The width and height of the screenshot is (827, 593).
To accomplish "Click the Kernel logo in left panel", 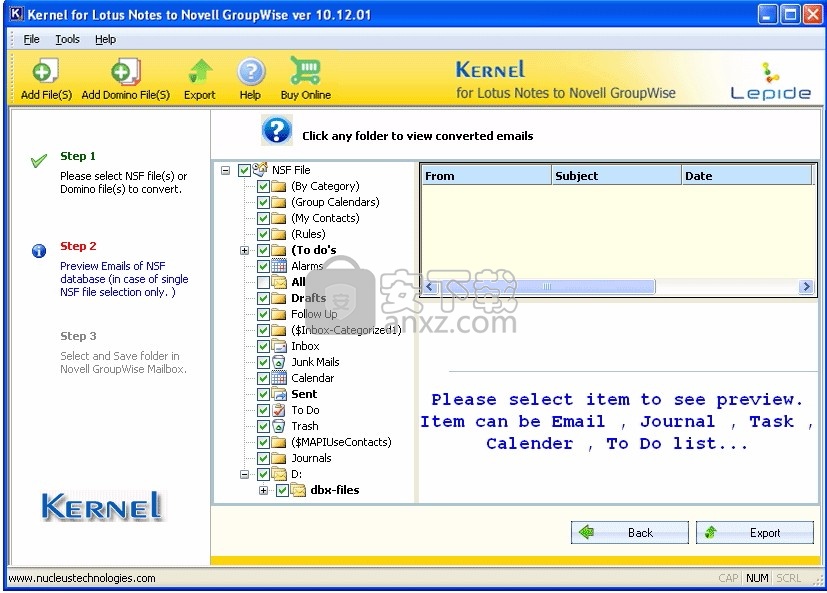I will [x=102, y=506].
